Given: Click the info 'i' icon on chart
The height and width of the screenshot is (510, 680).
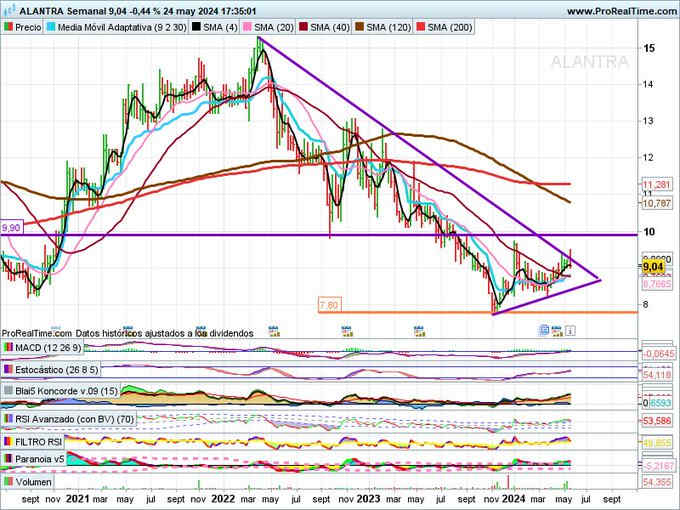Looking at the screenshot, I should pos(570,331).
